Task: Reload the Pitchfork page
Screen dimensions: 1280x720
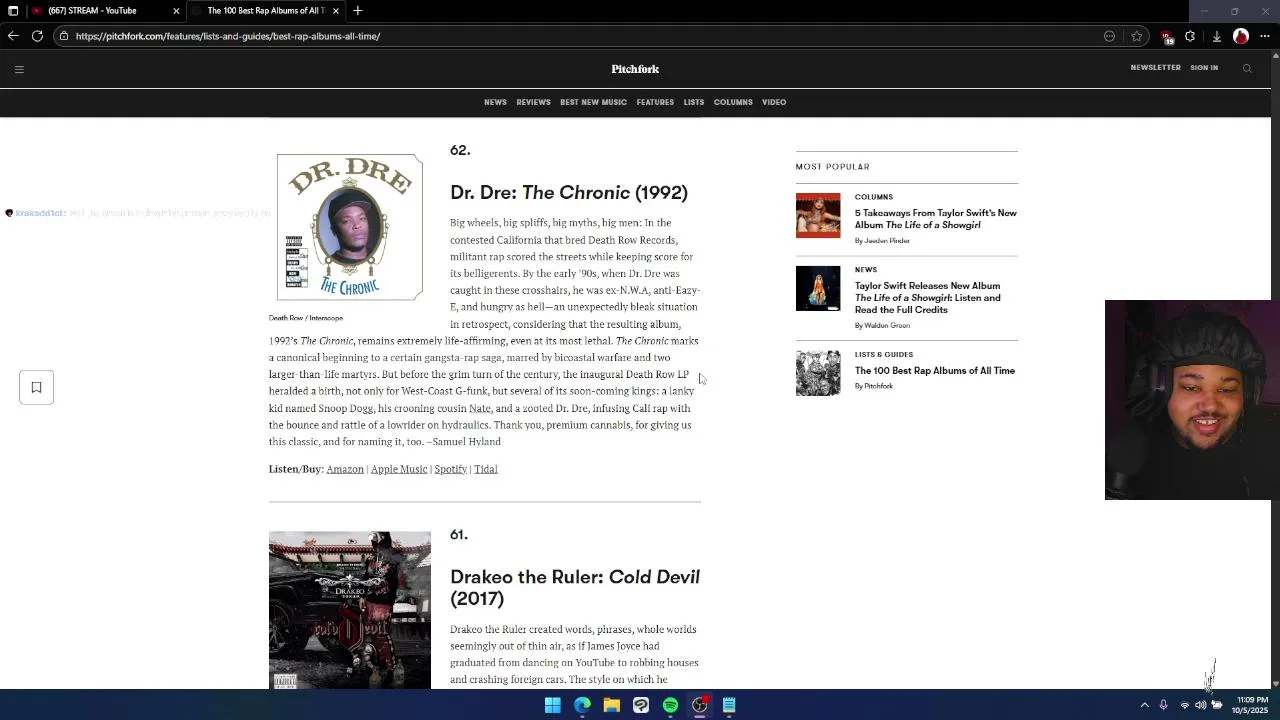Action: [x=37, y=36]
